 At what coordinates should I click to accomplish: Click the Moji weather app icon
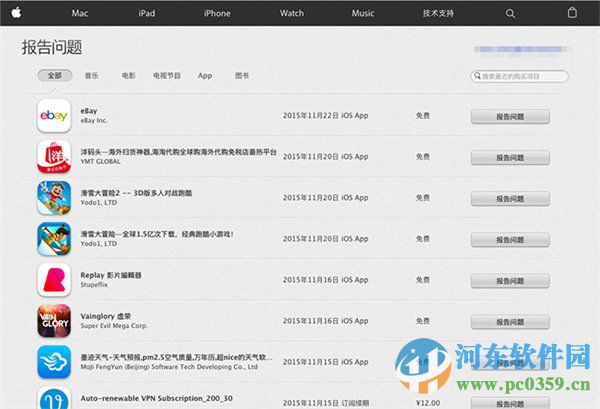tap(54, 362)
